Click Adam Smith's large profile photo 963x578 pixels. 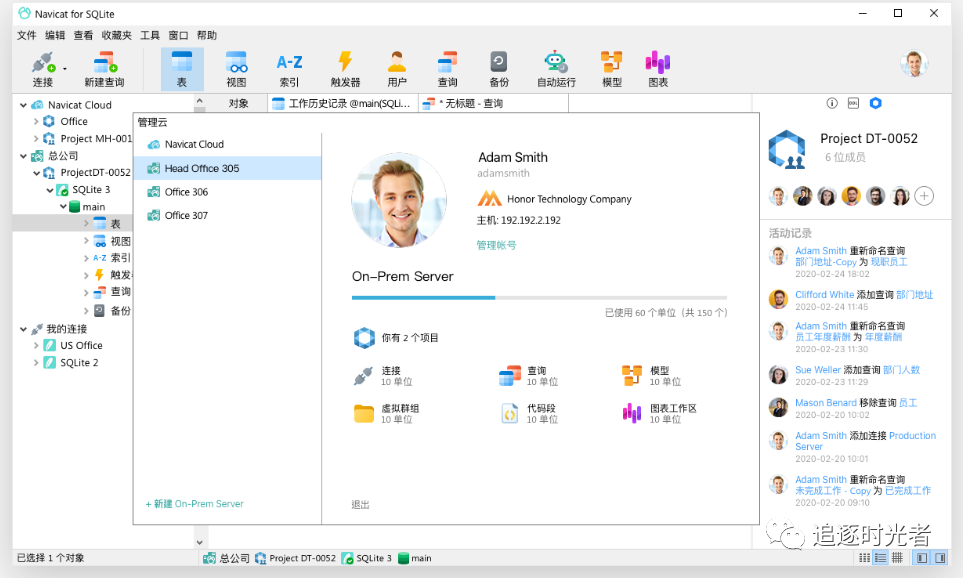point(399,200)
